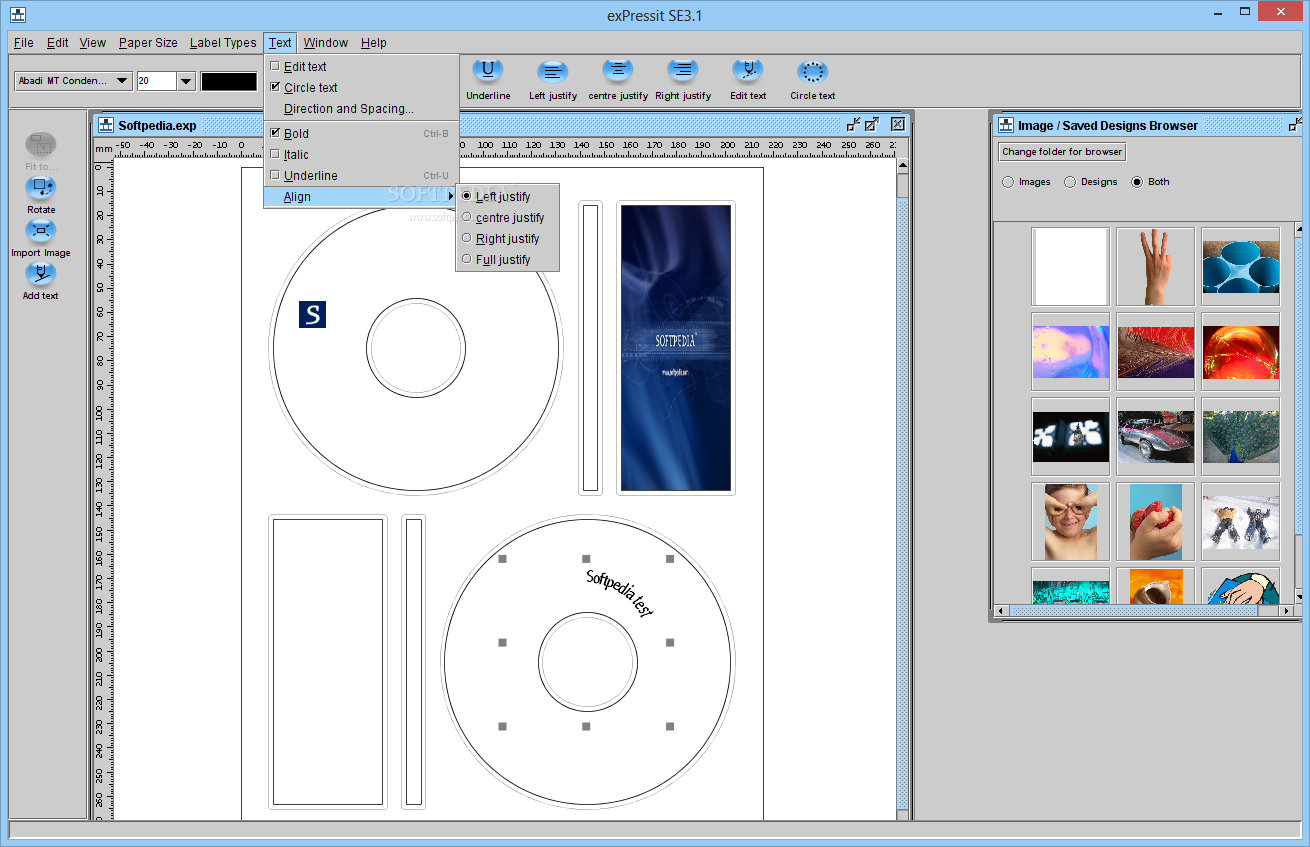The image size is (1310, 847).
Task: Click the font size input field
Action: (x=157, y=81)
